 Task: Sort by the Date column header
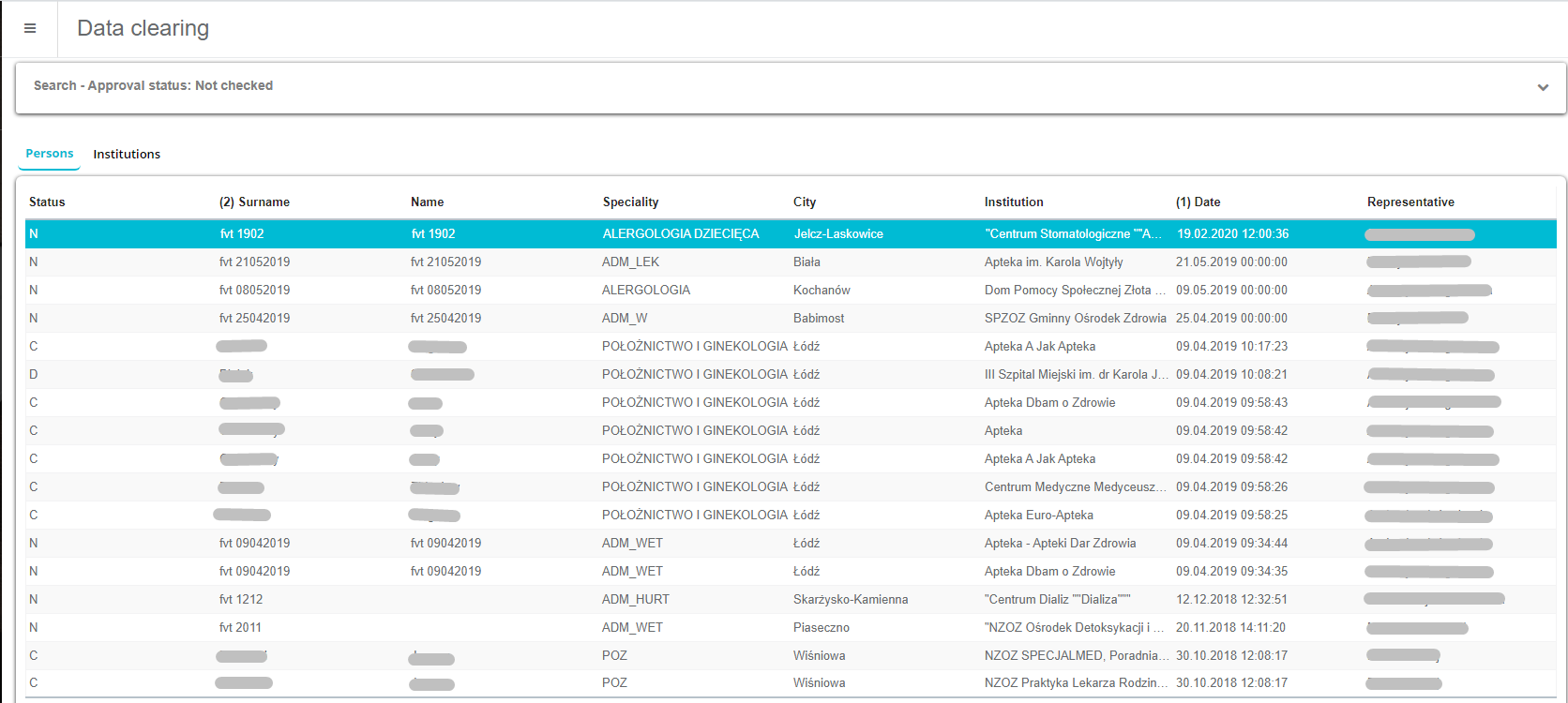click(x=1198, y=202)
